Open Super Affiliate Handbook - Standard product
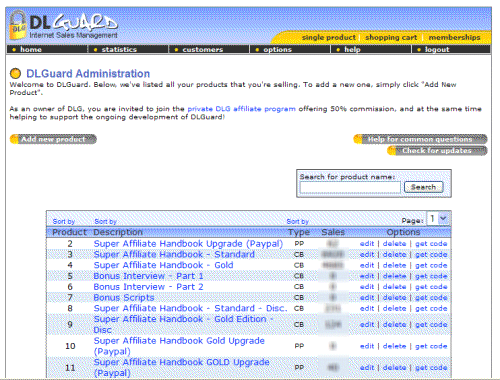 pyautogui.click(x=174, y=254)
